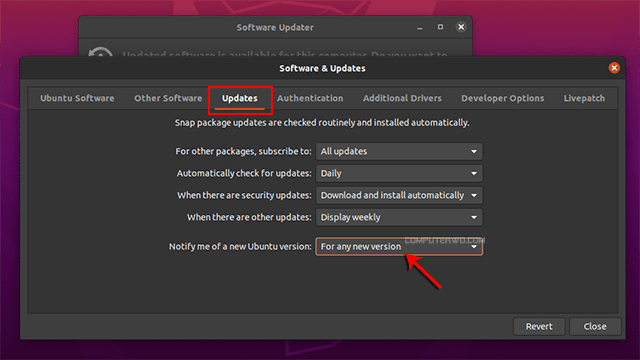Select the Updates tab

coord(240,98)
